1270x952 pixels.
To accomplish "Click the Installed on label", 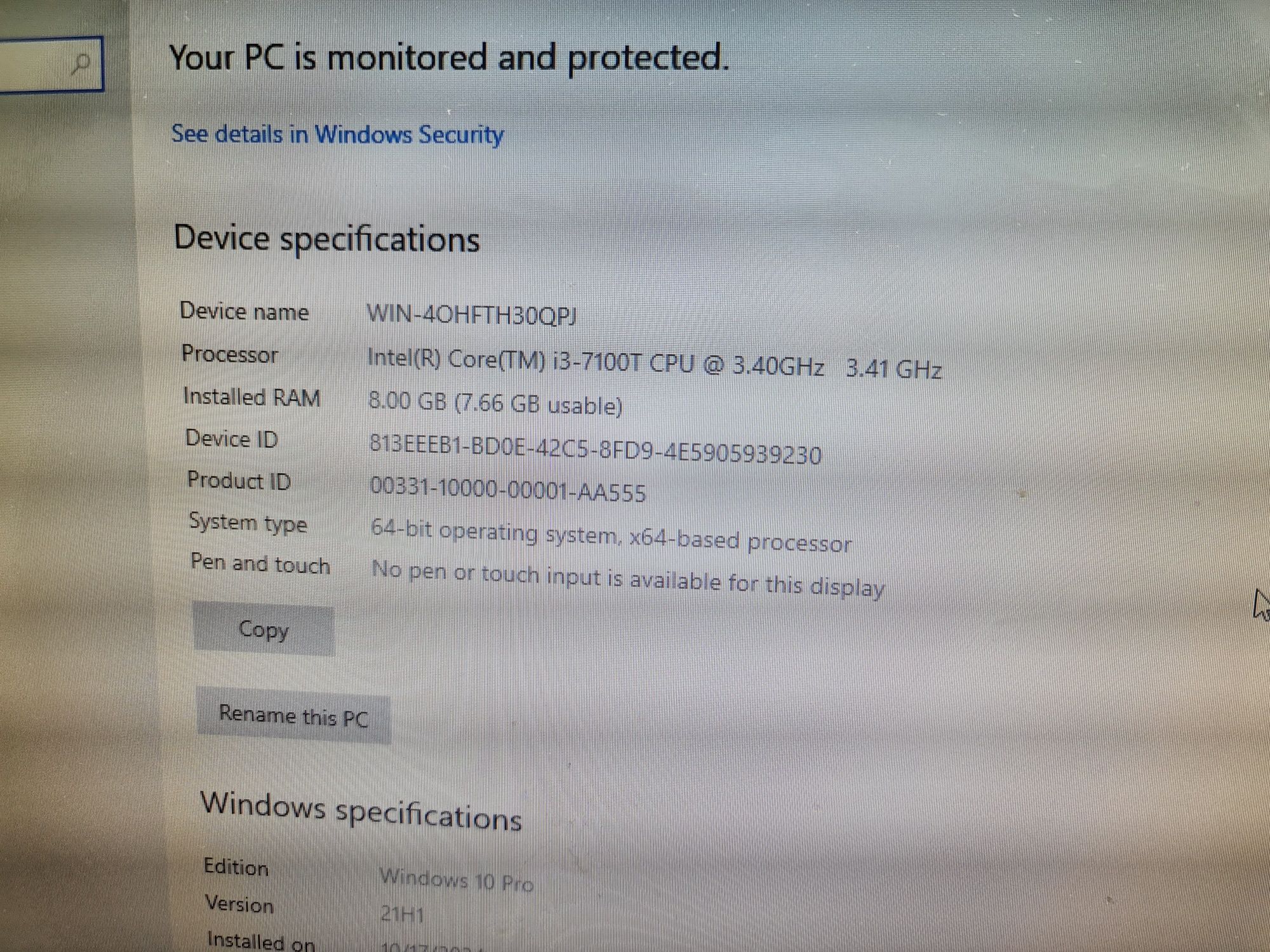I will 261,940.
